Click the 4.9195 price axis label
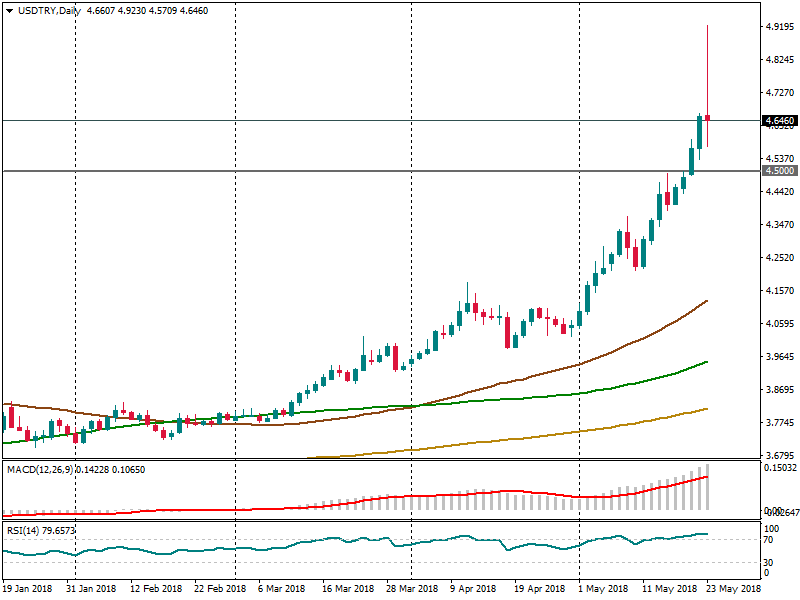Viewport: 800px width, 600px height. pyautogui.click(x=779, y=28)
